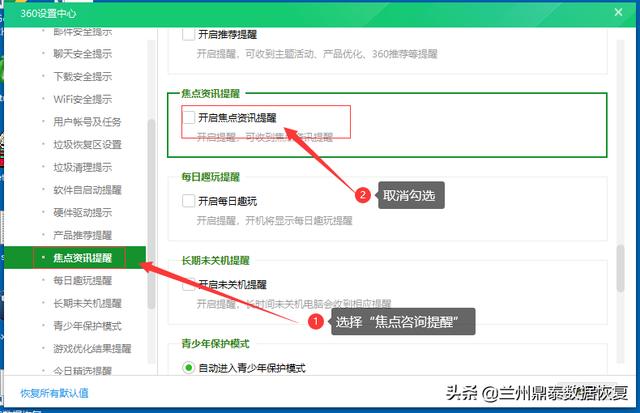Uncheck 开启焦点资讯提醒 checkbox
The width and height of the screenshot is (640, 413).
coord(188,118)
